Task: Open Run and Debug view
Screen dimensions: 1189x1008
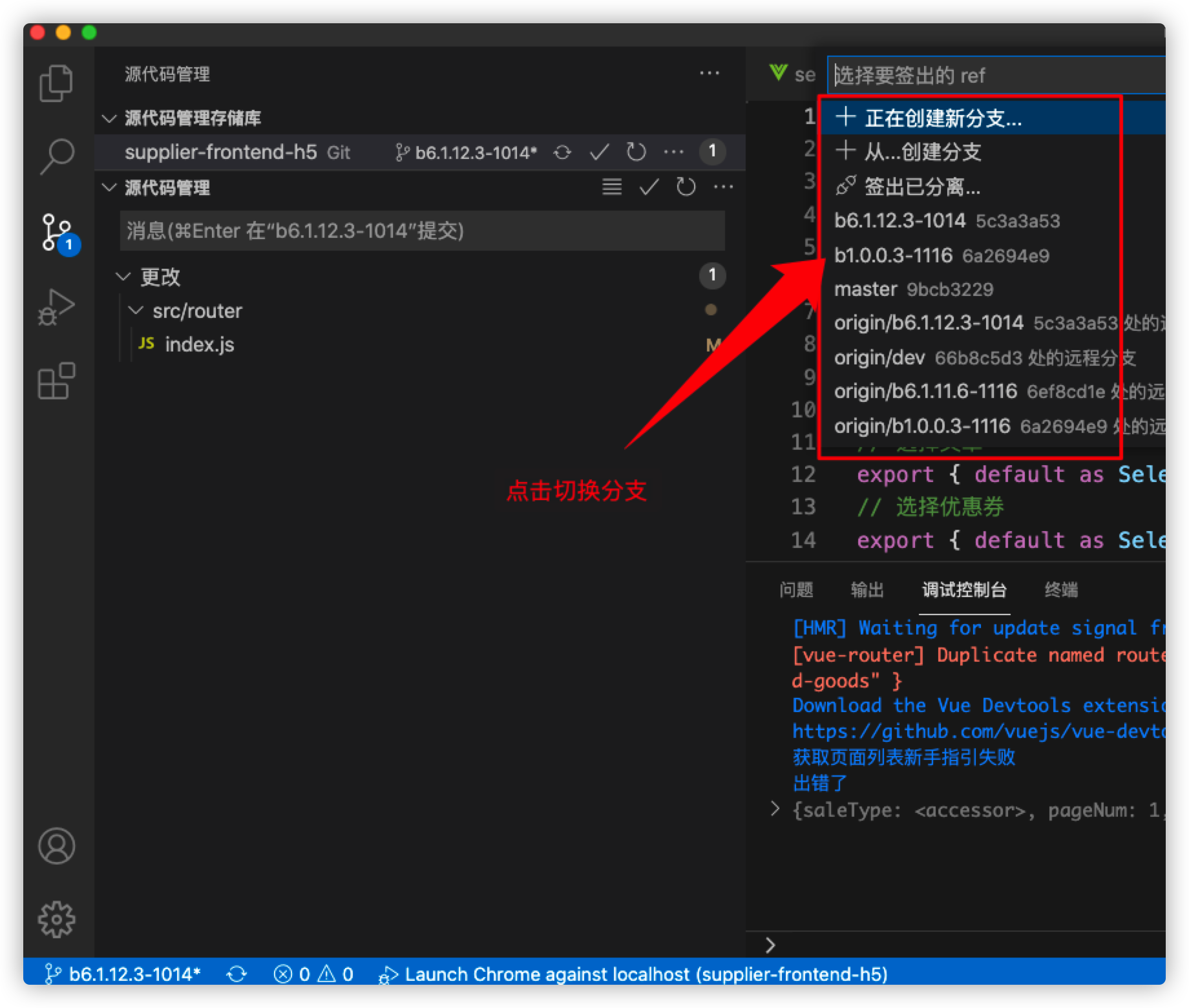Action: click(x=57, y=307)
